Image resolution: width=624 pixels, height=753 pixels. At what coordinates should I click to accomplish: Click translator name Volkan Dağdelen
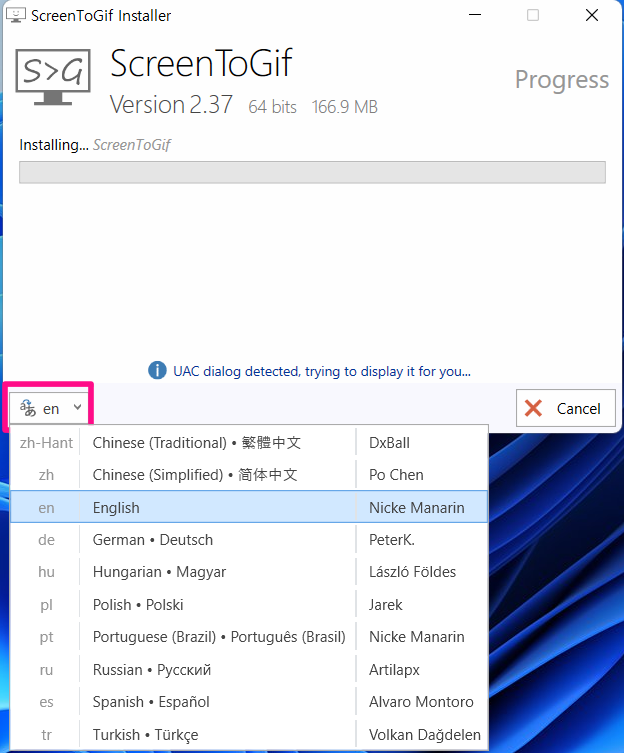[x=425, y=735]
